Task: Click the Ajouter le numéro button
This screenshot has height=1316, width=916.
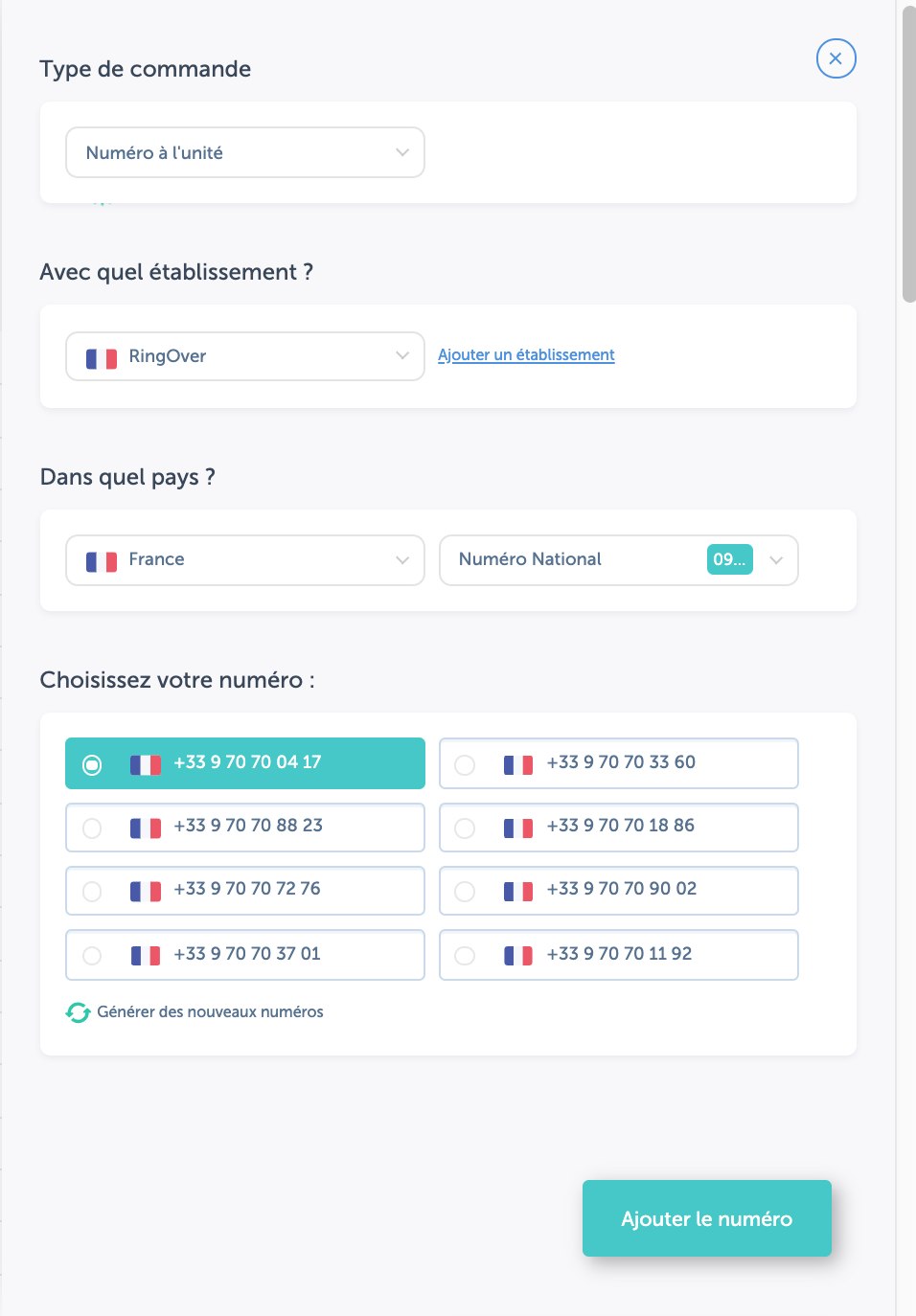Action: click(706, 1218)
